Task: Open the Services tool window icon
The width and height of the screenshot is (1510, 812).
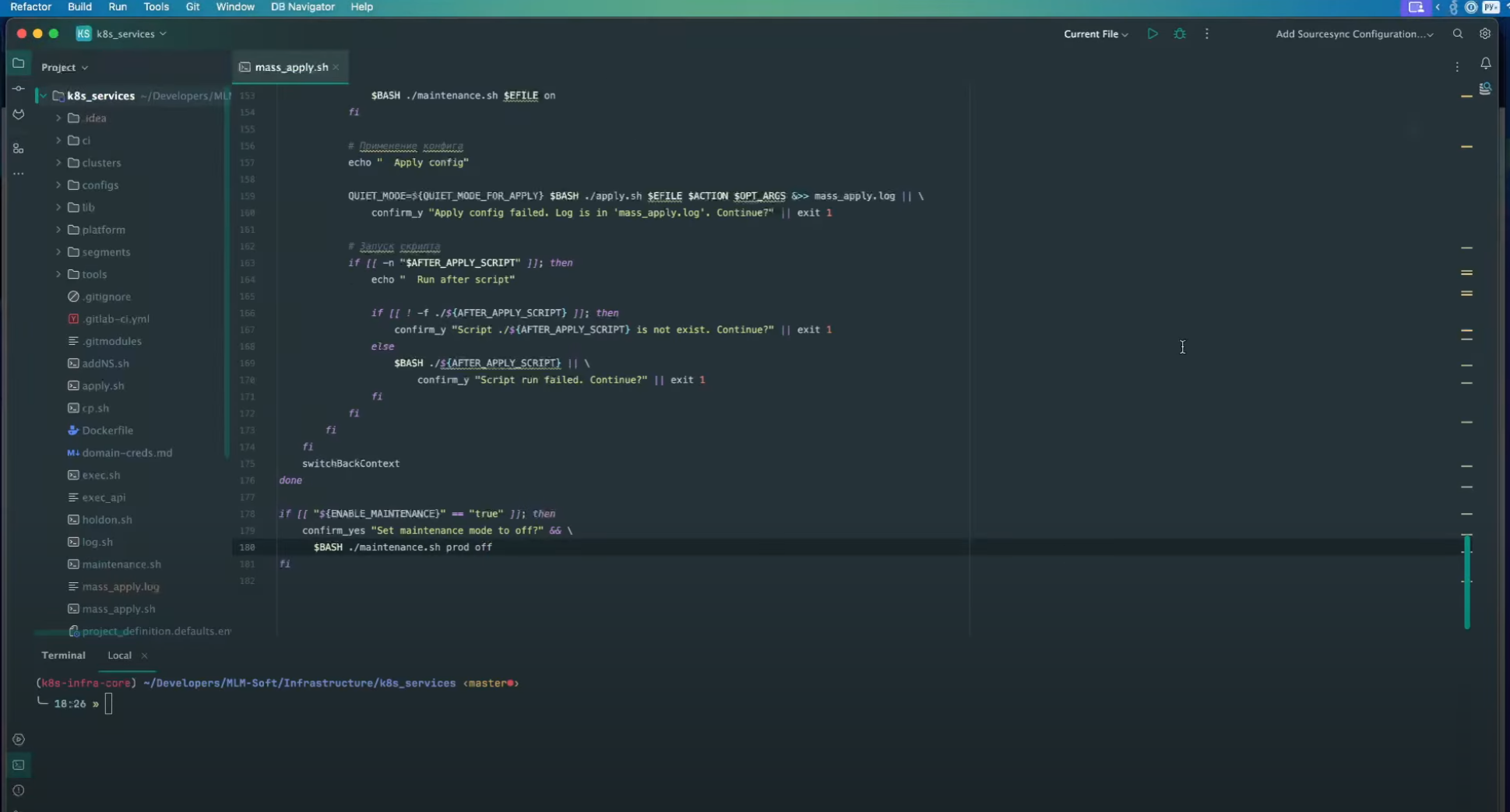Action: tap(19, 740)
